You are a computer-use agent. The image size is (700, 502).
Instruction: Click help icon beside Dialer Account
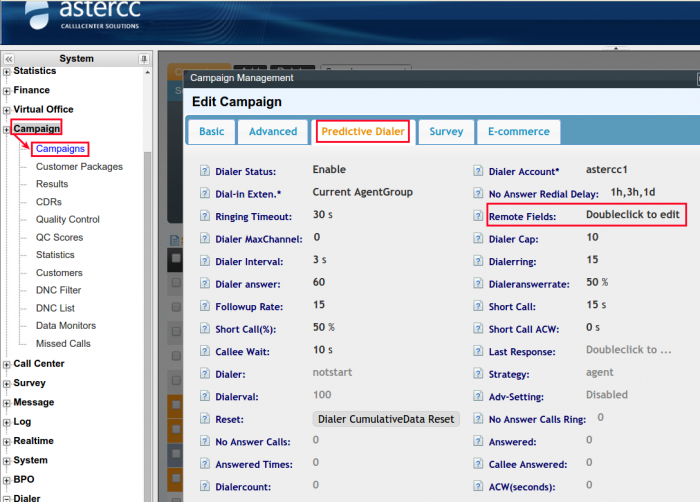coord(479,172)
